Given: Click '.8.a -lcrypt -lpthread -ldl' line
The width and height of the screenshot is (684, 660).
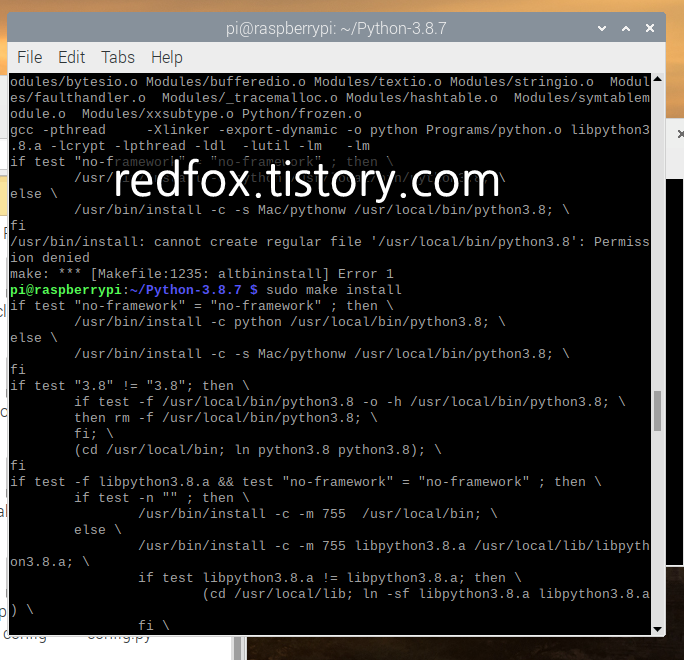Looking at the screenshot, I should [190, 146].
